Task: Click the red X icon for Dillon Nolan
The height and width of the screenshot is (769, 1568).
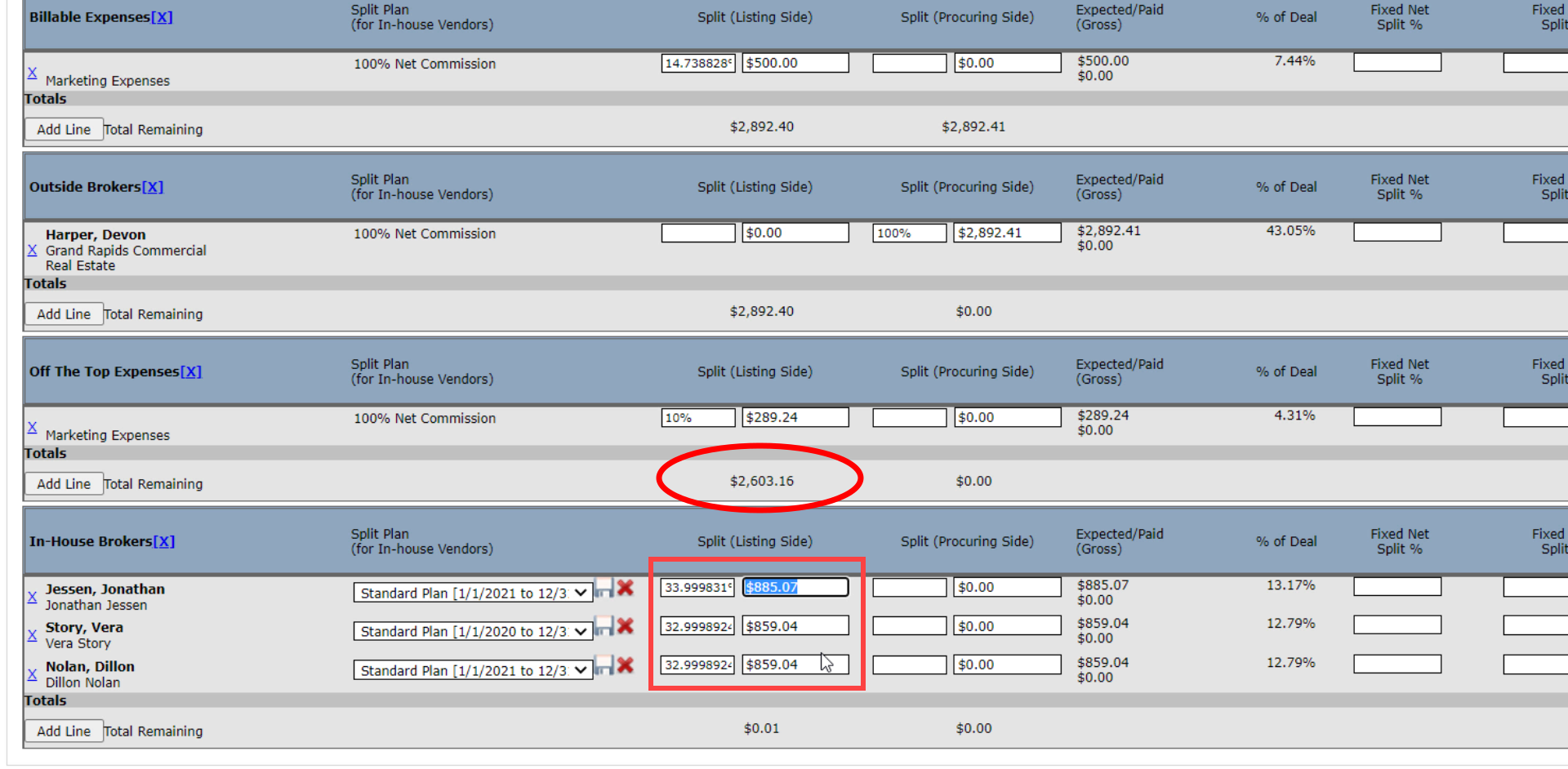Action: coord(626,665)
